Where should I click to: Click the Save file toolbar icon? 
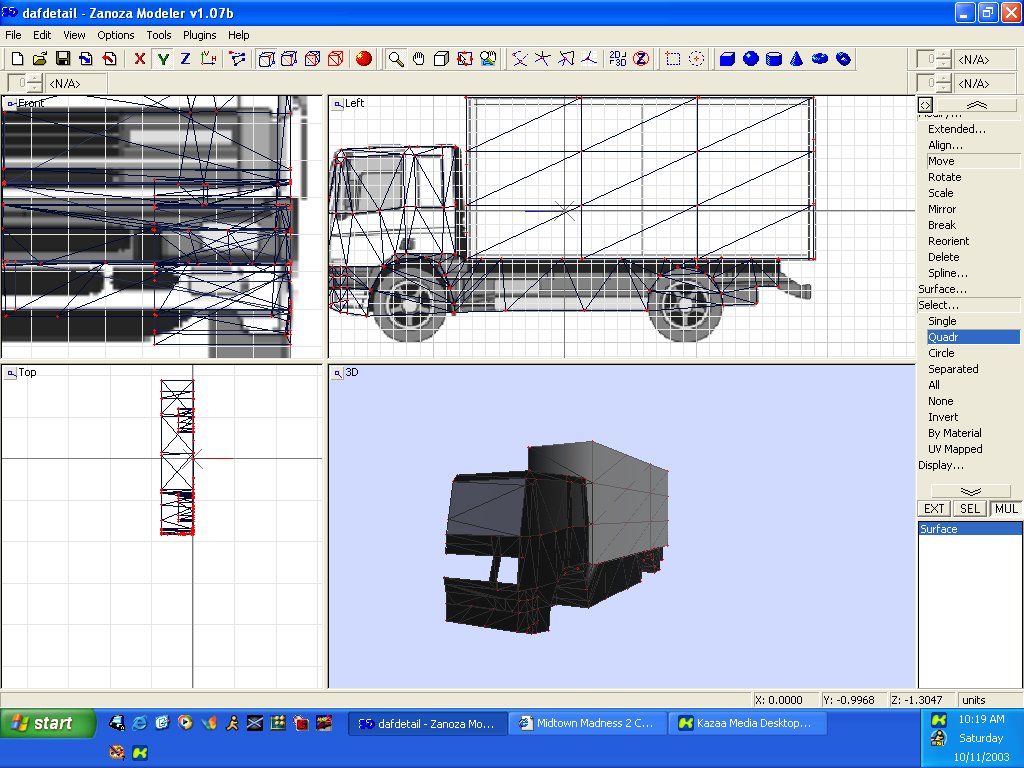click(63, 59)
